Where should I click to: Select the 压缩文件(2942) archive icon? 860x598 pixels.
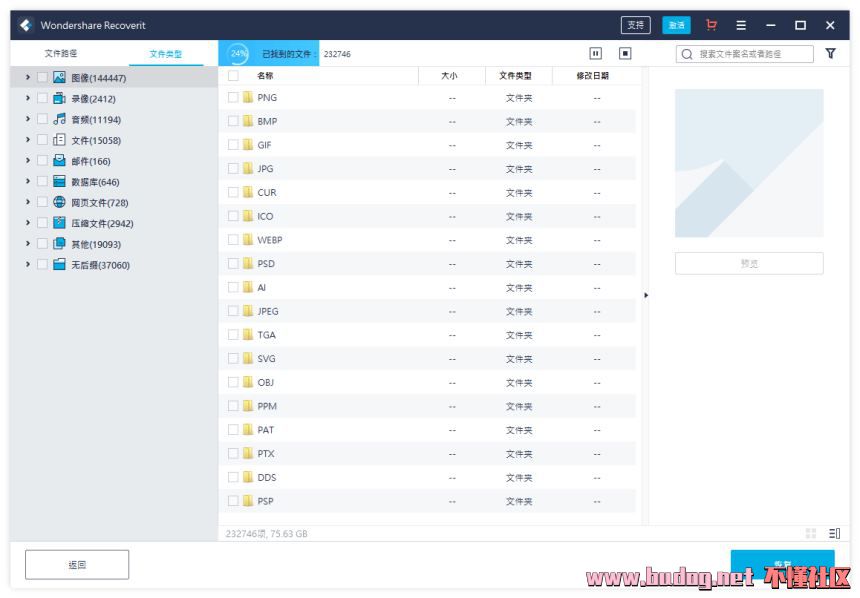tap(59, 223)
